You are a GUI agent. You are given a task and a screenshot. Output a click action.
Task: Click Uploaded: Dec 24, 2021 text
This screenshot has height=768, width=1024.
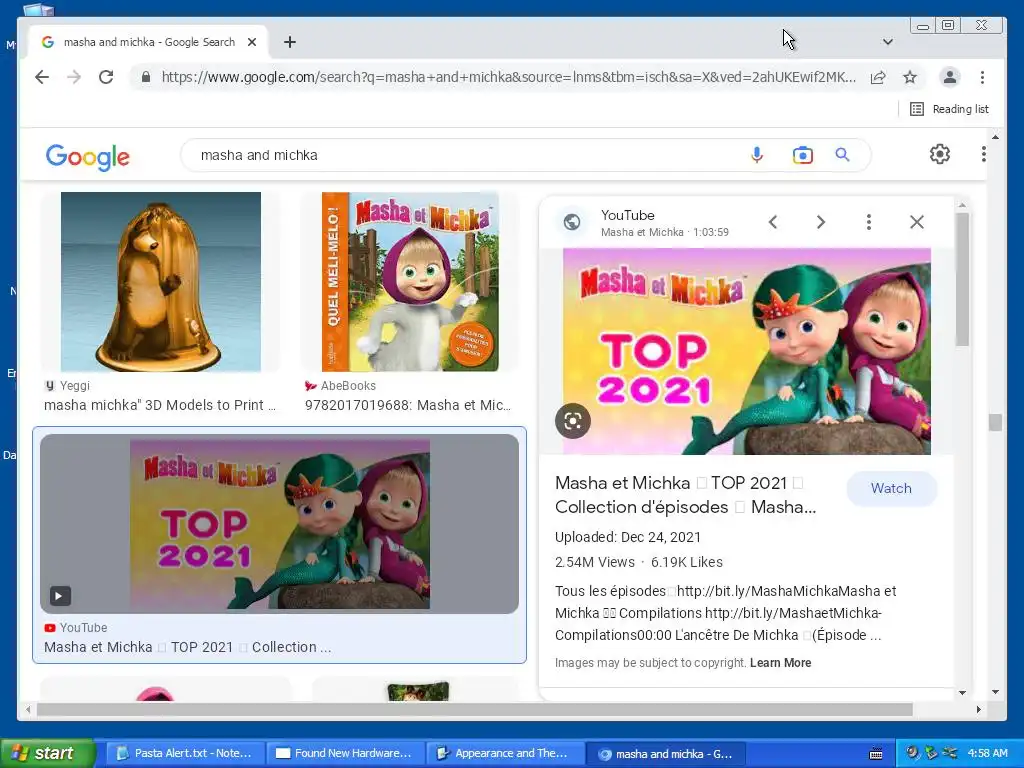(628, 537)
